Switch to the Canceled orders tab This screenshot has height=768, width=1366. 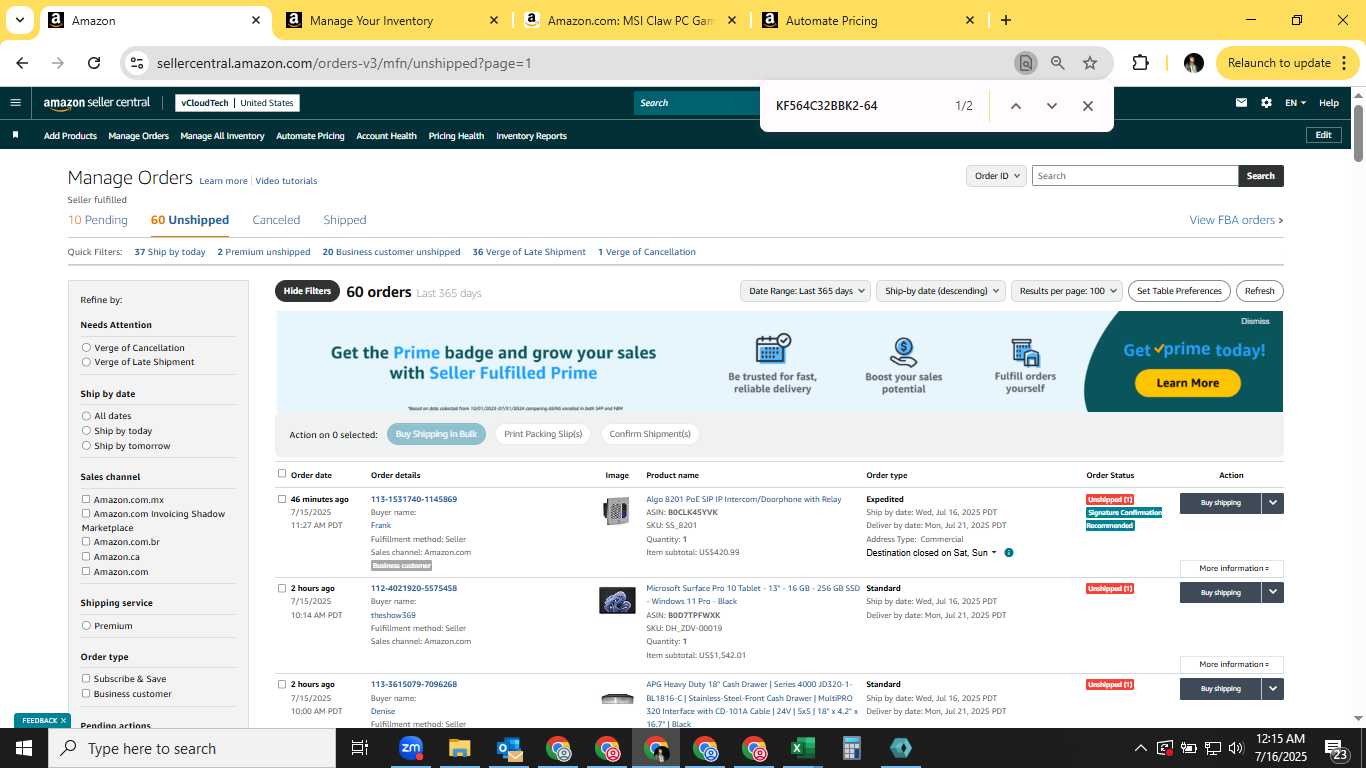276,220
